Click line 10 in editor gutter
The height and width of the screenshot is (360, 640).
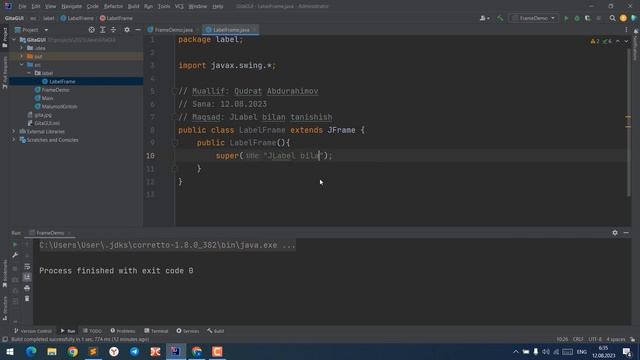tap(150, 156)
